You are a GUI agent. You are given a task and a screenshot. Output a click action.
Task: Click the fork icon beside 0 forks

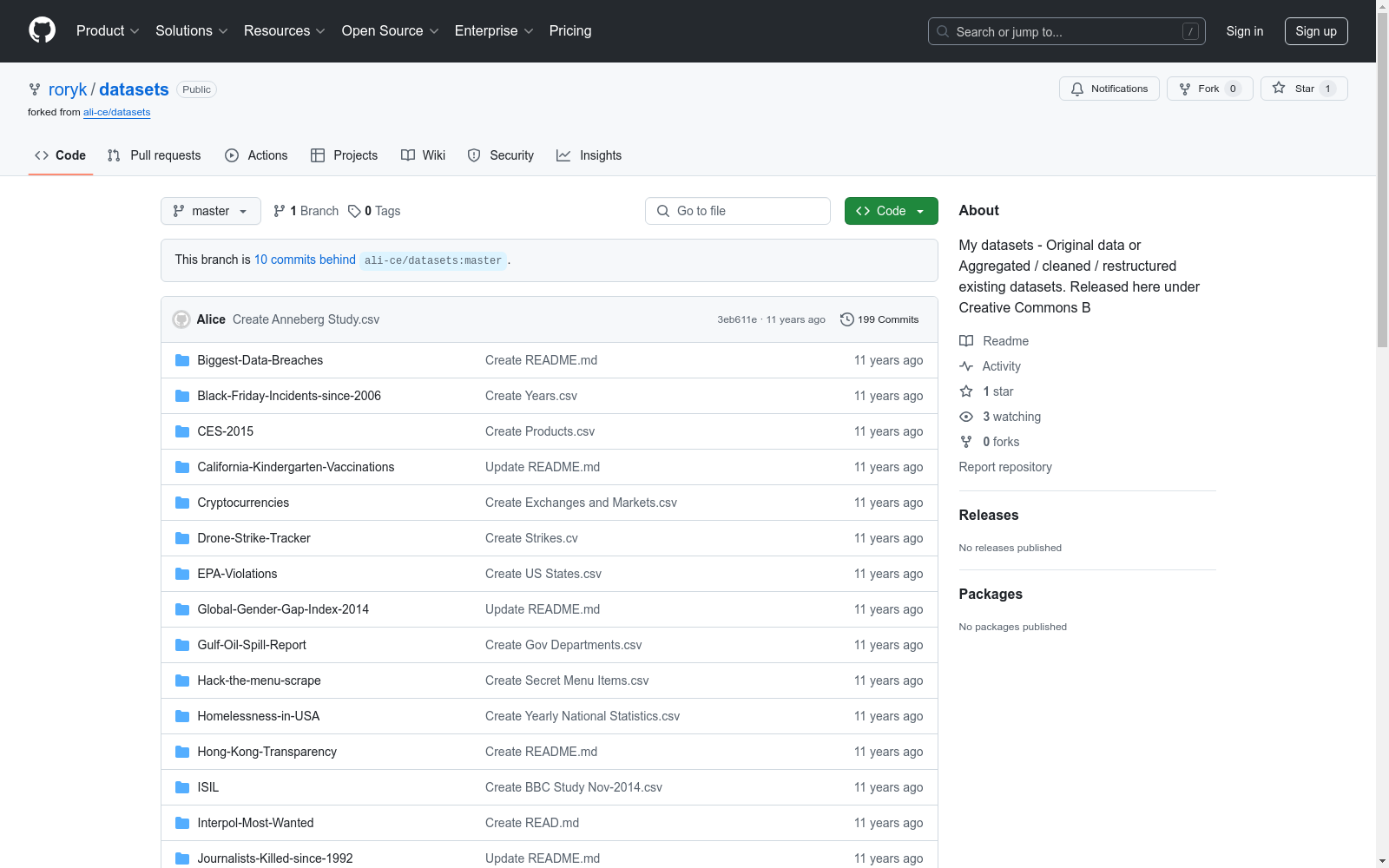[x=966, y=442]
